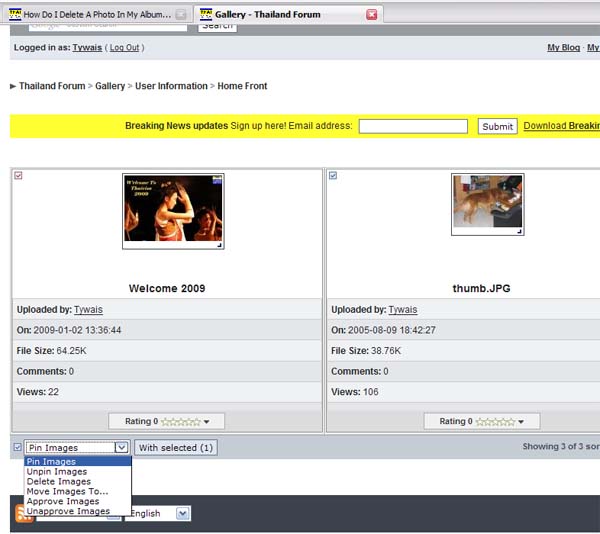
Task: Close the Gallery - Thailand Forum tab
Action: pyautogui.click(x=371, y=15)
